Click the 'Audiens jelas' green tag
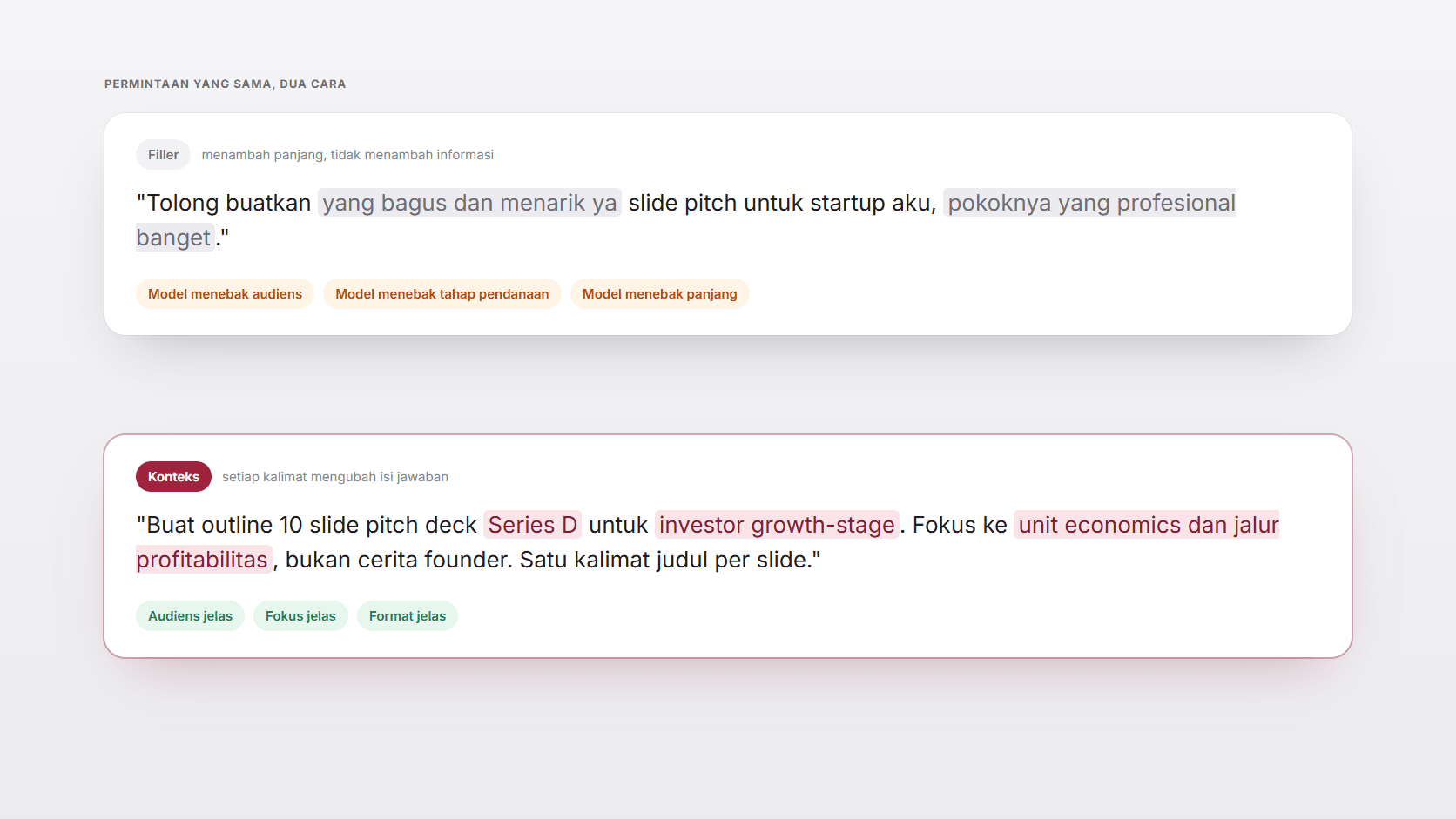The width and height of the screenshot is (1456, 819). tap(190, 616)
